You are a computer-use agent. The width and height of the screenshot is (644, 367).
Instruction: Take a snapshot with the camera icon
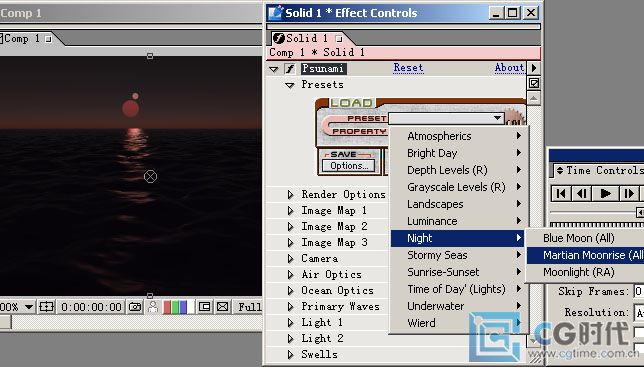click(135, 307)
